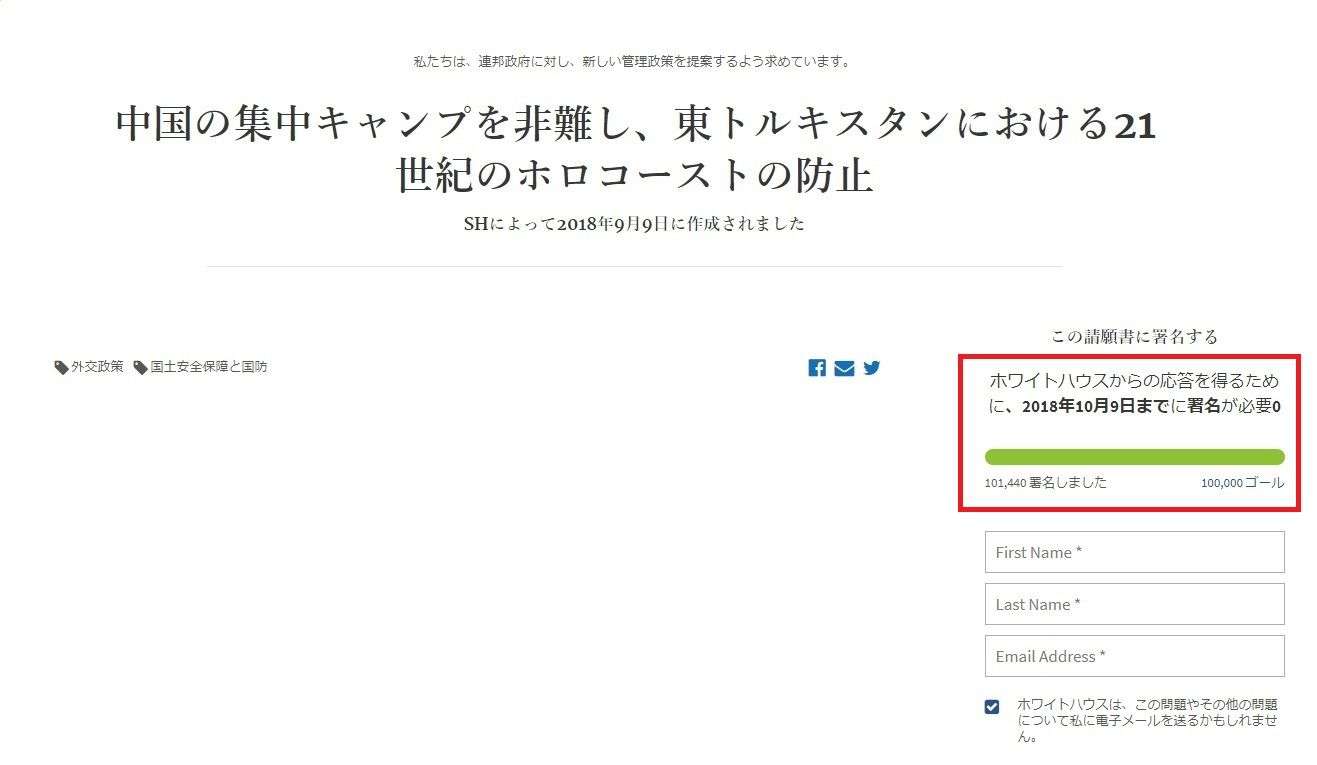Click the Last Name input field

1134,604
